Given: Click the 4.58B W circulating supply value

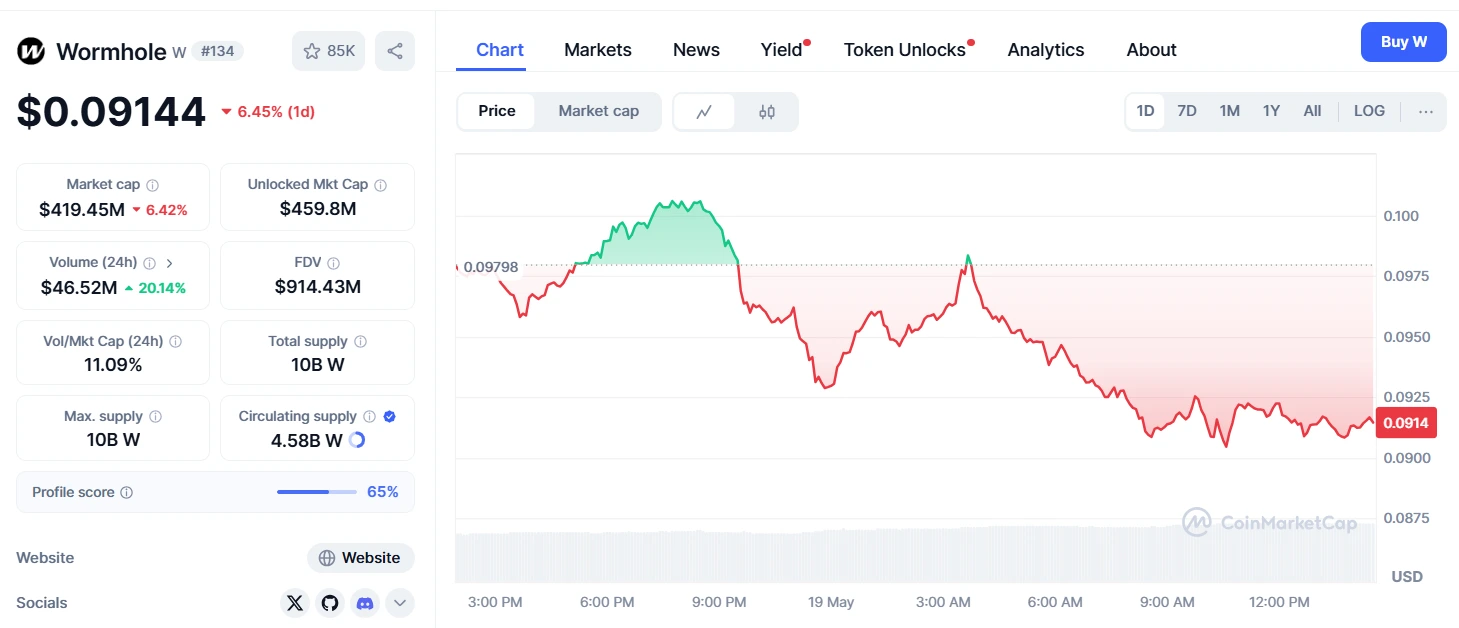Looking at the screenshot, I should (307, 440).
